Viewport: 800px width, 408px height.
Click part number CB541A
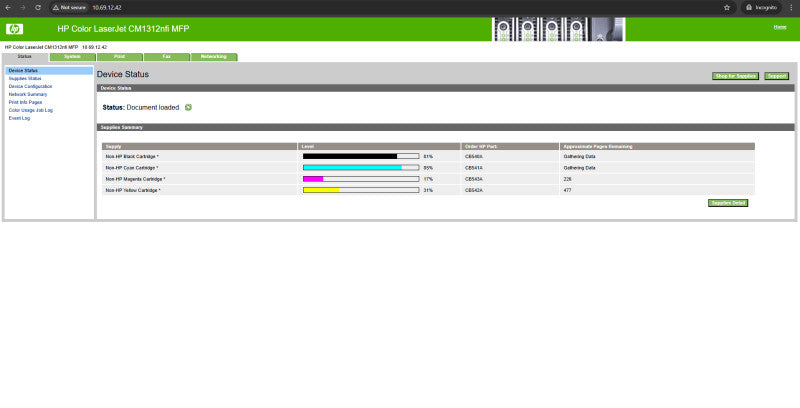coord(473,168)
